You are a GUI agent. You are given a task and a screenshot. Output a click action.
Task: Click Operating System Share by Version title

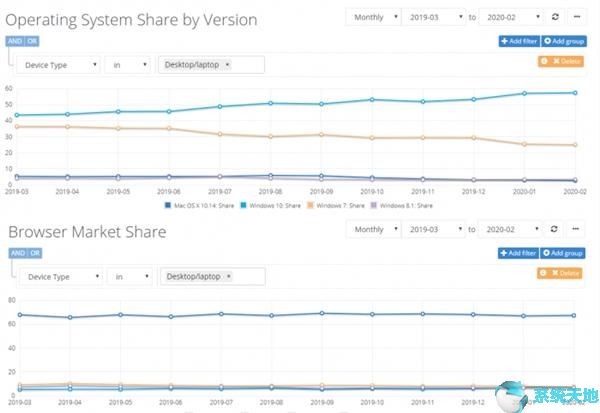pos(131,20)
